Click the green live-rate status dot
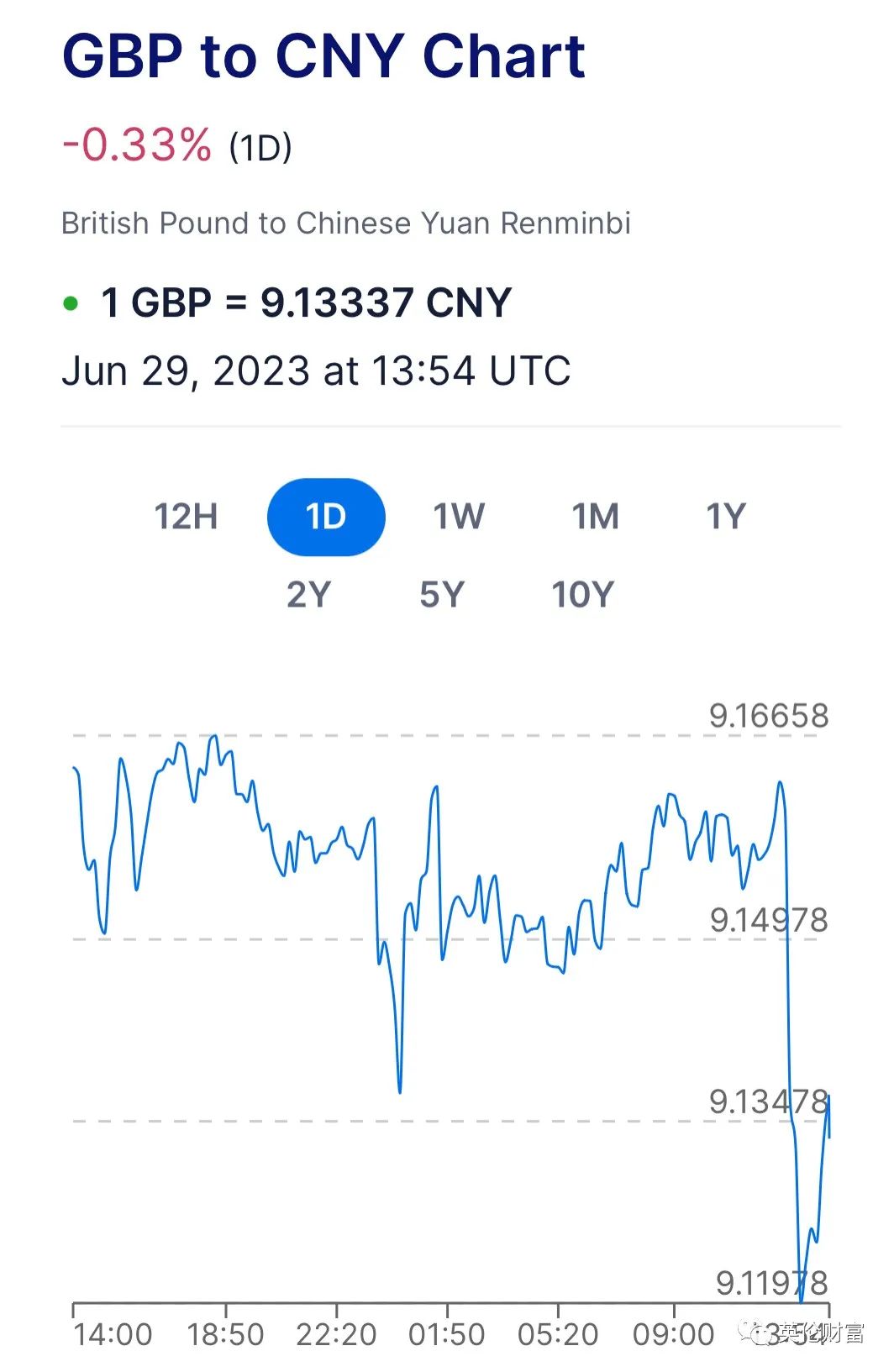Image resolution: width=894 pixels, height=1372 pixels. click(71, 303)
